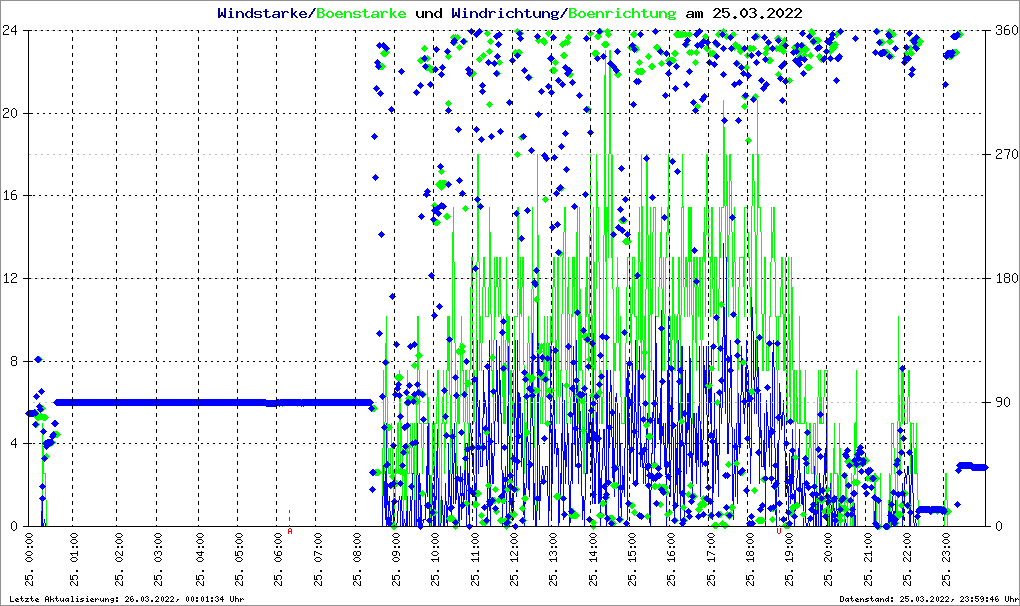
Task: Click the blue 'Windrichtung' title word
Action: click(505, 13)
